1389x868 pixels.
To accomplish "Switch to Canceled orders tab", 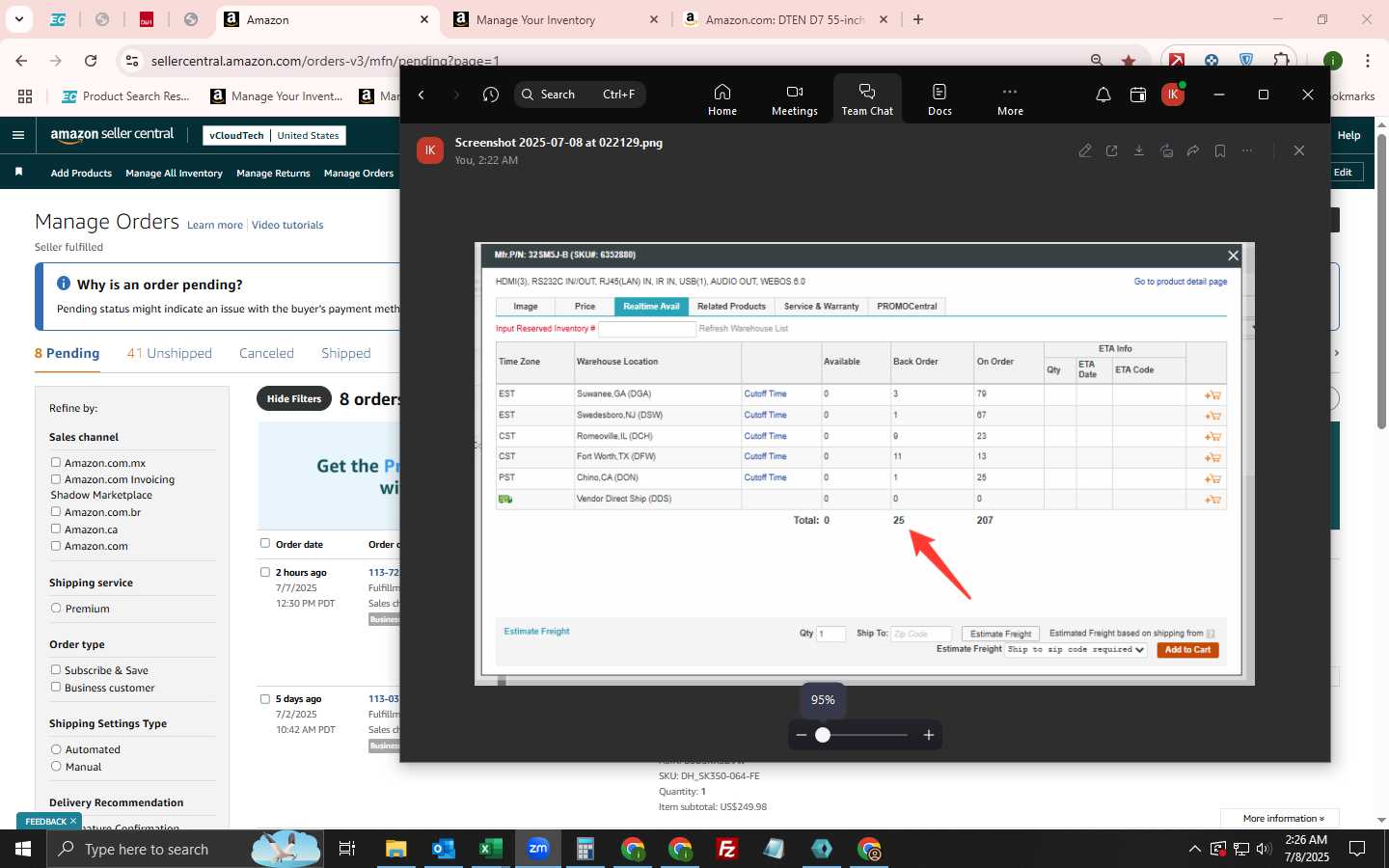I will point(266,353).
